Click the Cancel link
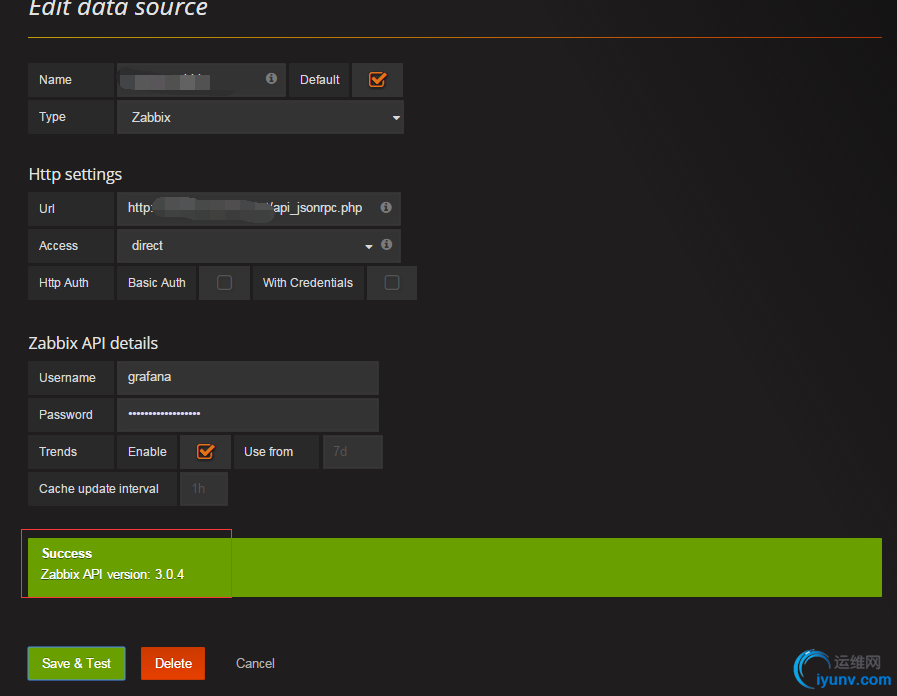The width and height of the screenshot is (897, 696). (255, 663)
